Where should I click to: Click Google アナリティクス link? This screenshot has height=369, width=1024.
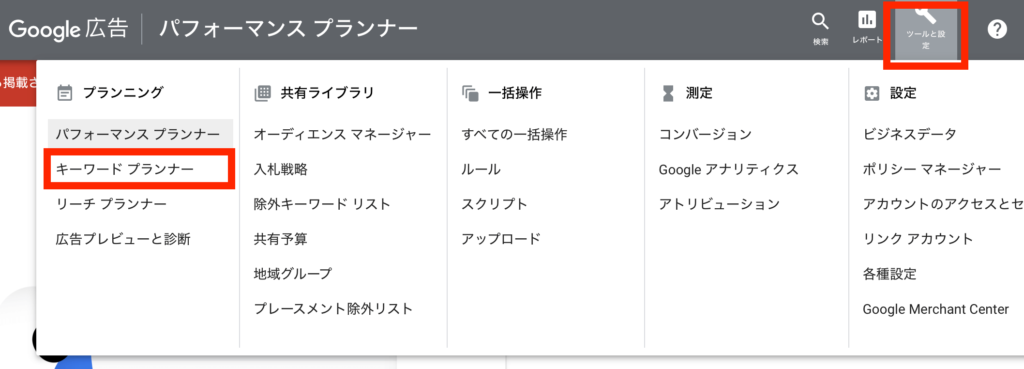coord(729,169)
